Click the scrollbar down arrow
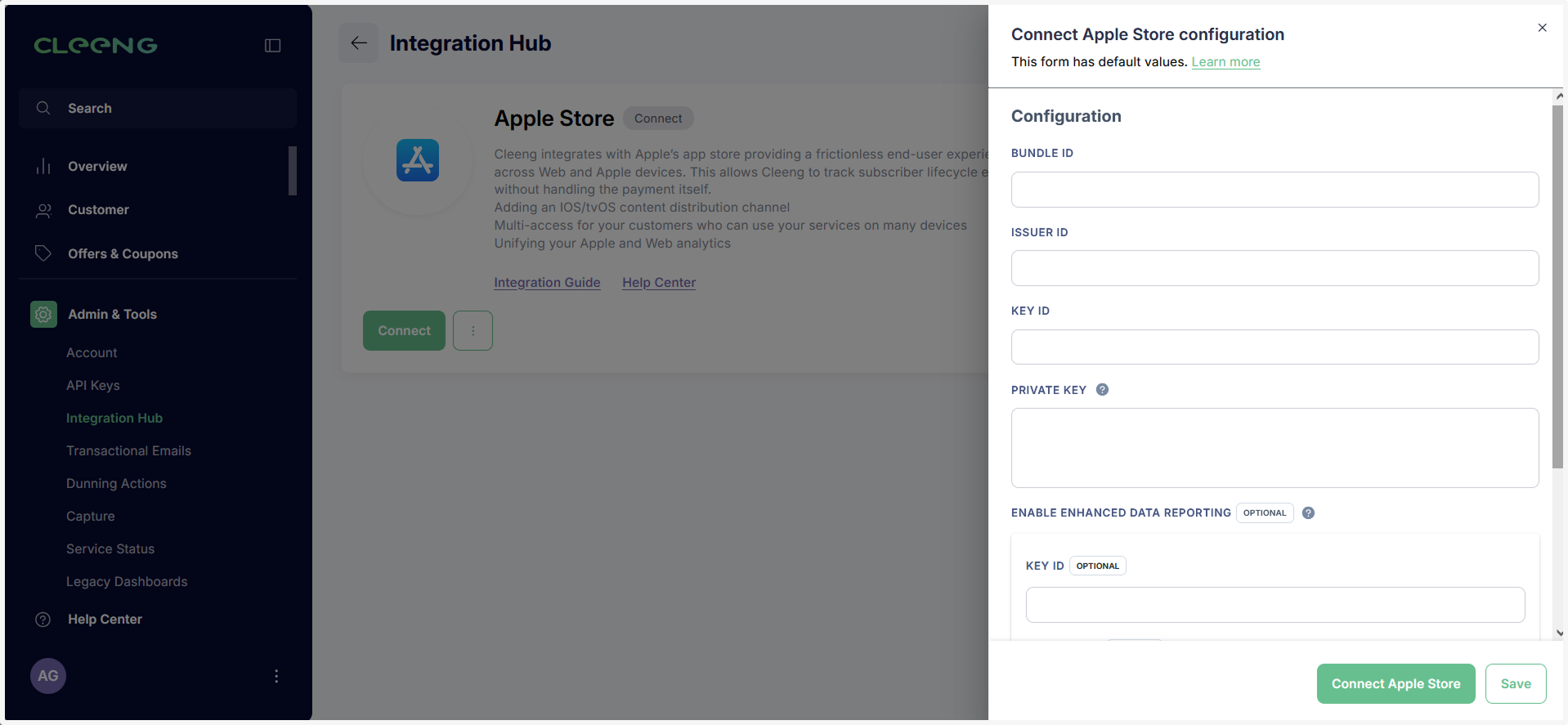Screen dimensions: 1568x725 (1559, 633)
